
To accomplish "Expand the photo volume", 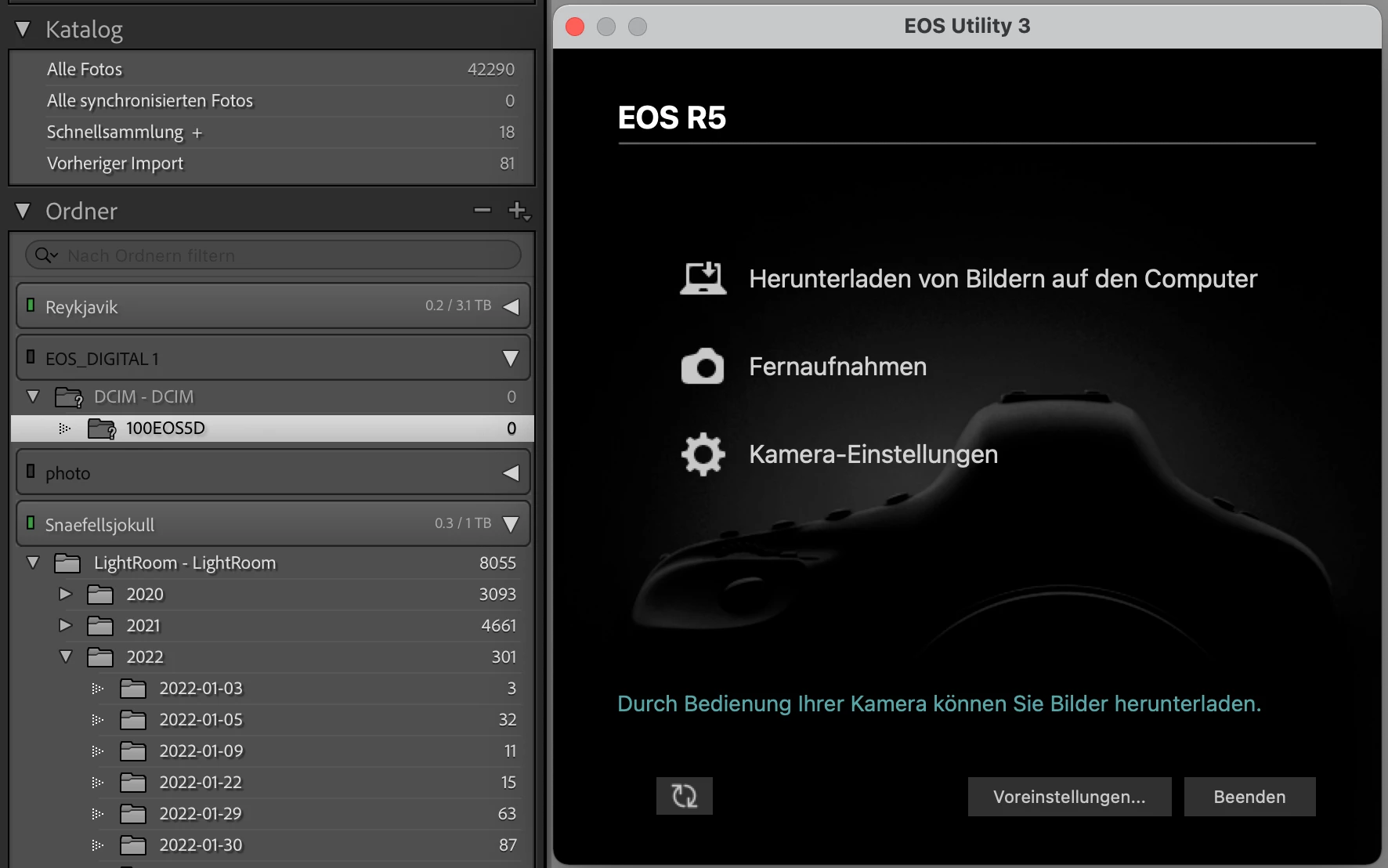I will [x=511, y=472].
